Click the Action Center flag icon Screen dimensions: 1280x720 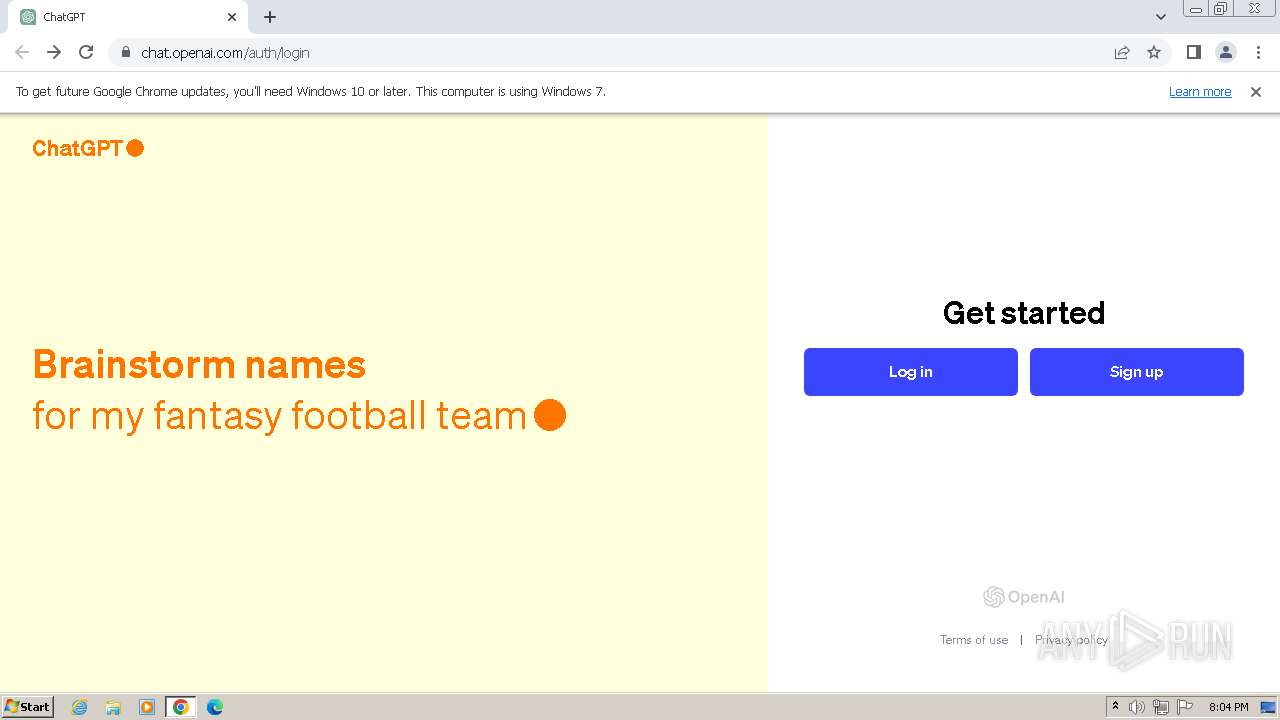[x=1185, y=707]
